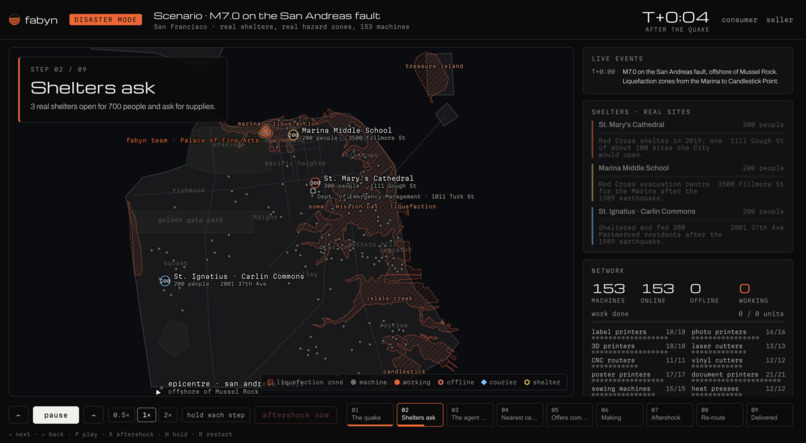Screen dimensions: 806x443
Task: Click the epicentre arrow marker
Action: click(x=158, y=392)
